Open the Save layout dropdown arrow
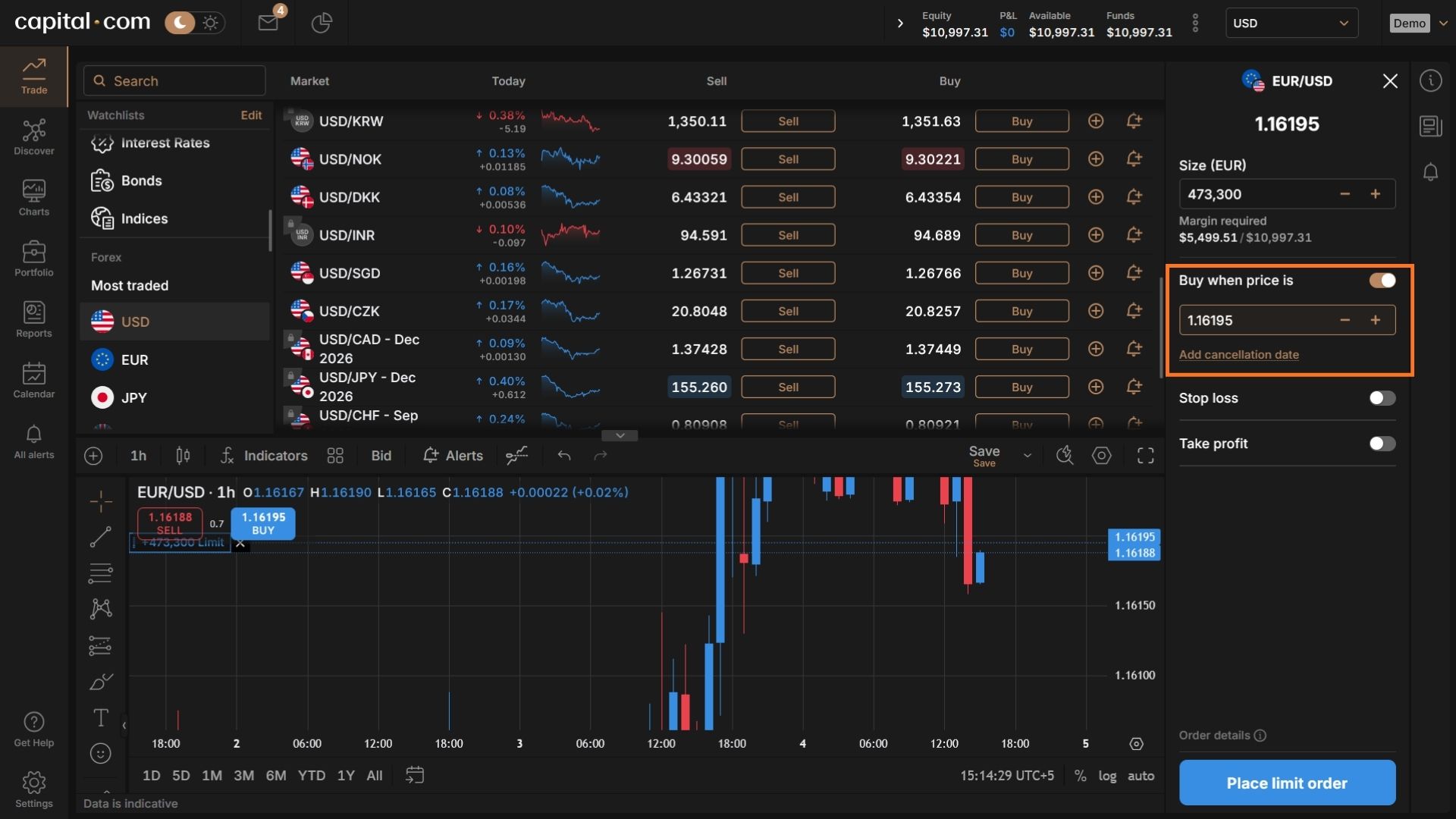1456x819 pixels. pyautogui.click(x=1028, y=456)
